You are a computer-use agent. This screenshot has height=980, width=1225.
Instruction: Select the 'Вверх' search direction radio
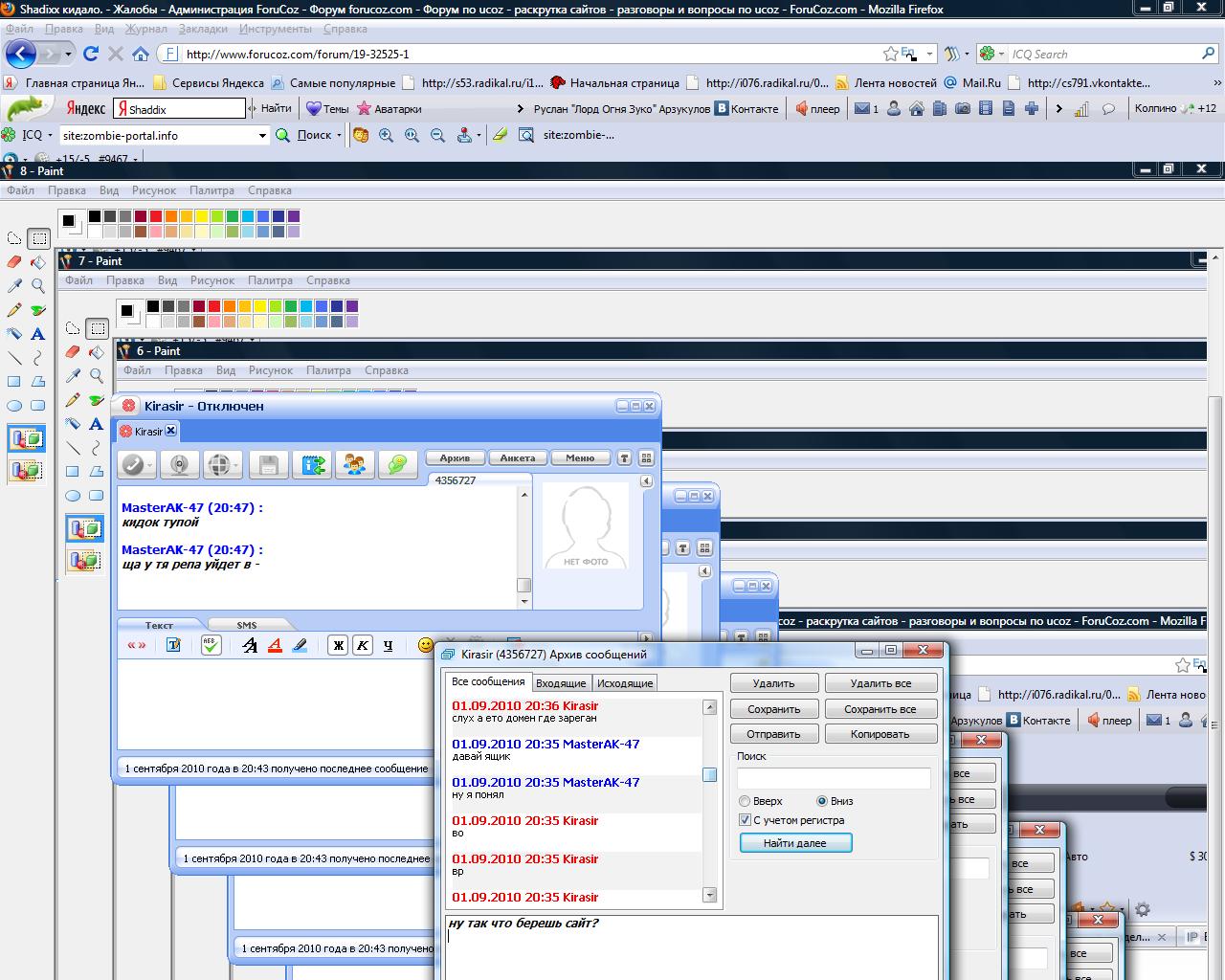click(x=745, y=801)
